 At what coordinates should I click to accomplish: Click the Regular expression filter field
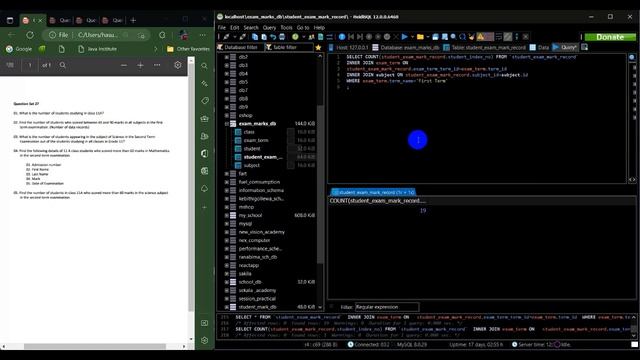(x=387, y=307)
